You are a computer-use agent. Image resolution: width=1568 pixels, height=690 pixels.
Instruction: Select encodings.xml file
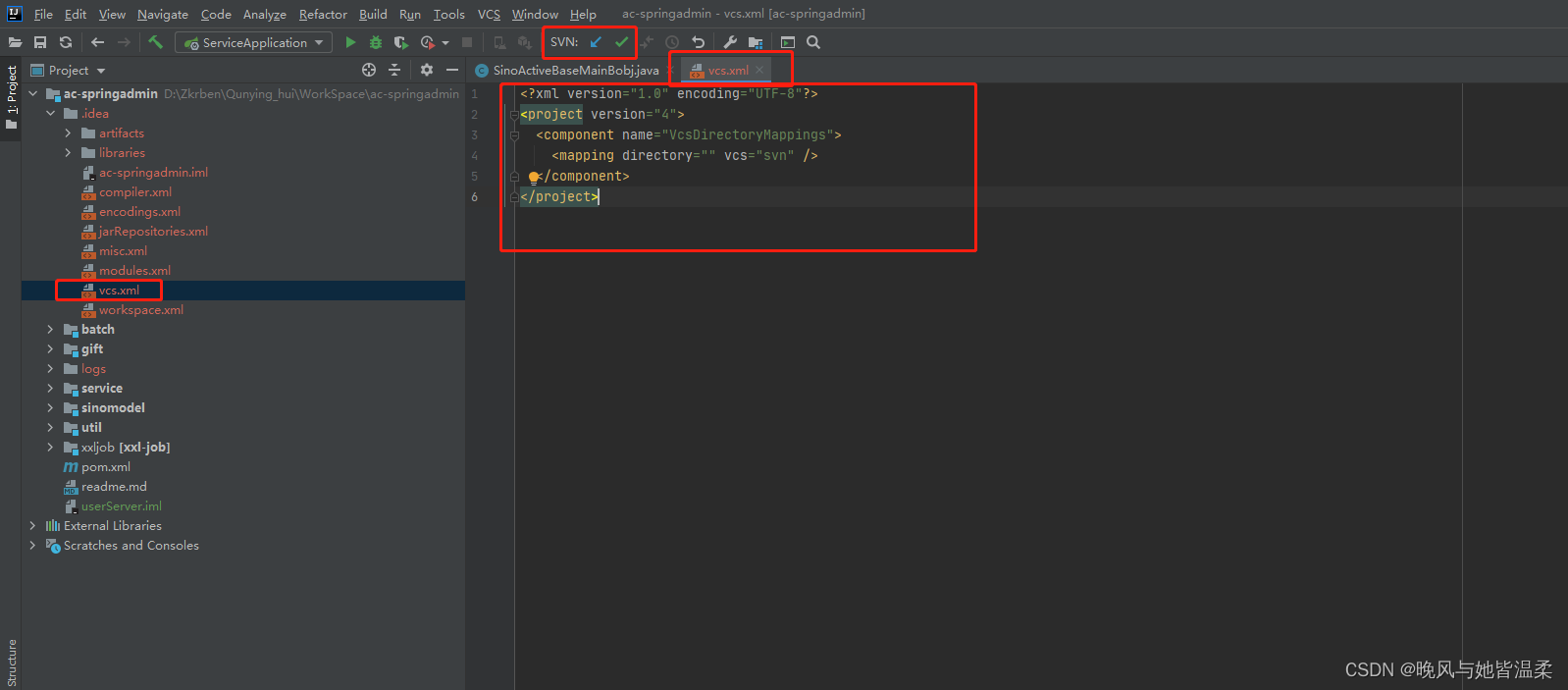[x=139, y=212]
